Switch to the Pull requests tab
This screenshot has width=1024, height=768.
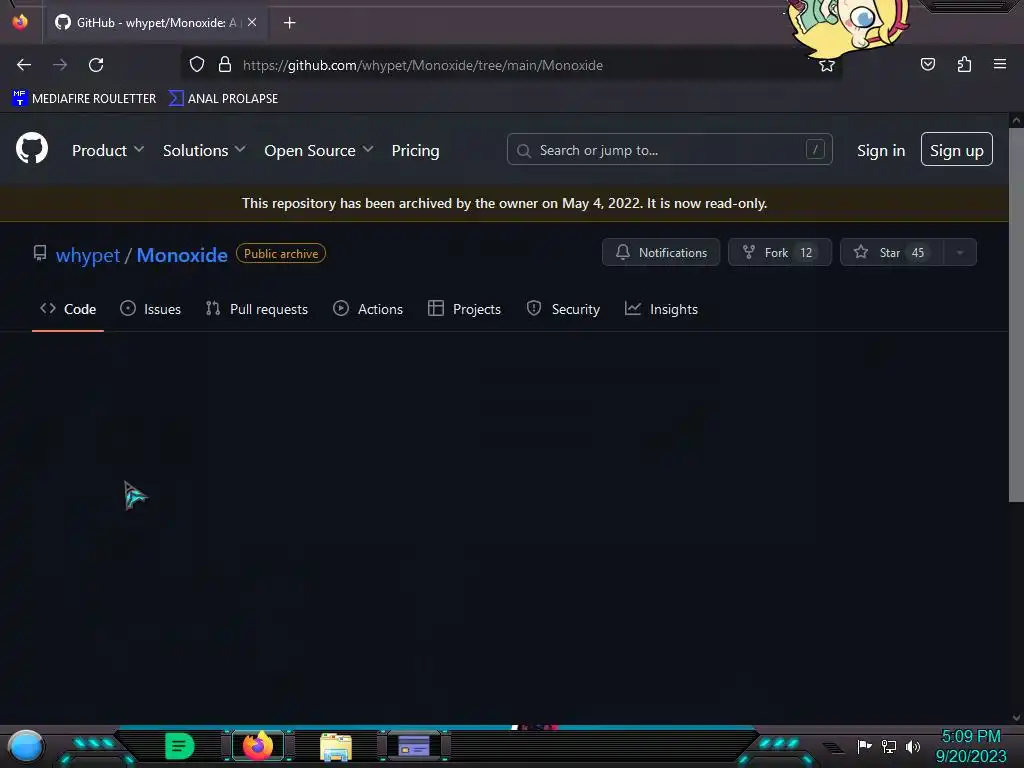point(257,309)
